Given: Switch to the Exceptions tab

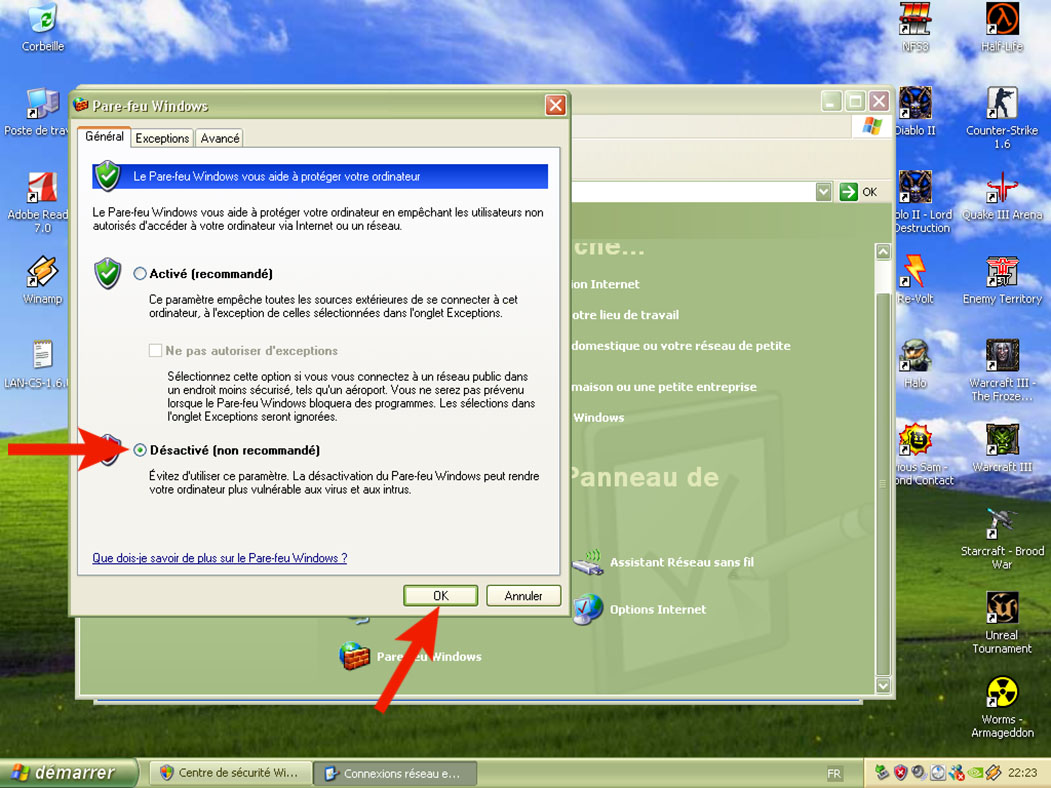Looking at the screenshot, I should tap(162, 138).
